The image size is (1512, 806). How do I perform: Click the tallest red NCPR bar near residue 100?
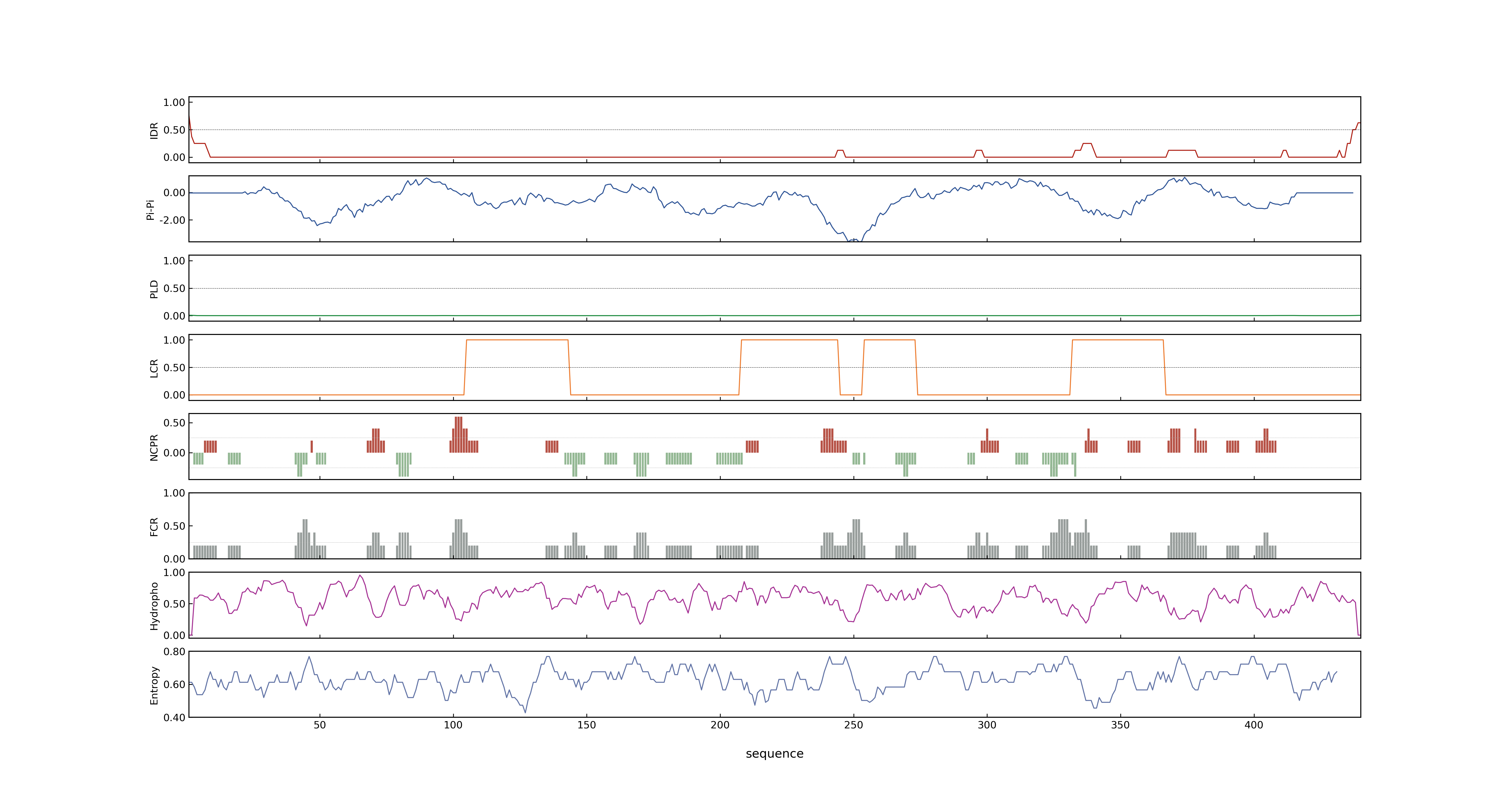[x=458, y=435]
